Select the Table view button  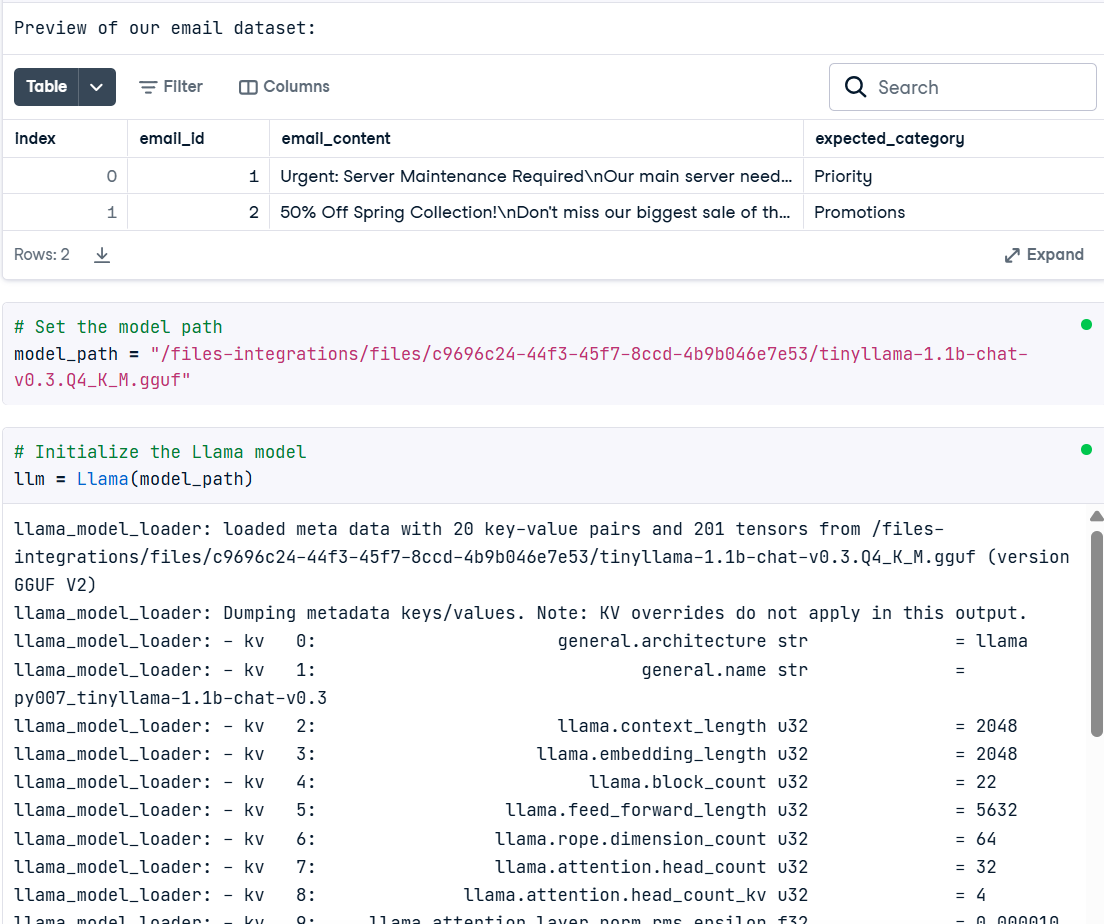(47, 87)
